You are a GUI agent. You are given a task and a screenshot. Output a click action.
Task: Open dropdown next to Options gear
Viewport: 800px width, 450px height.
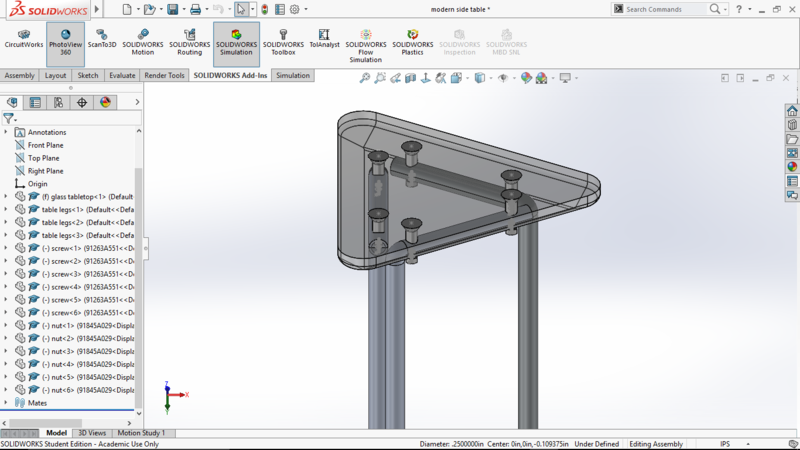(306, 9)
